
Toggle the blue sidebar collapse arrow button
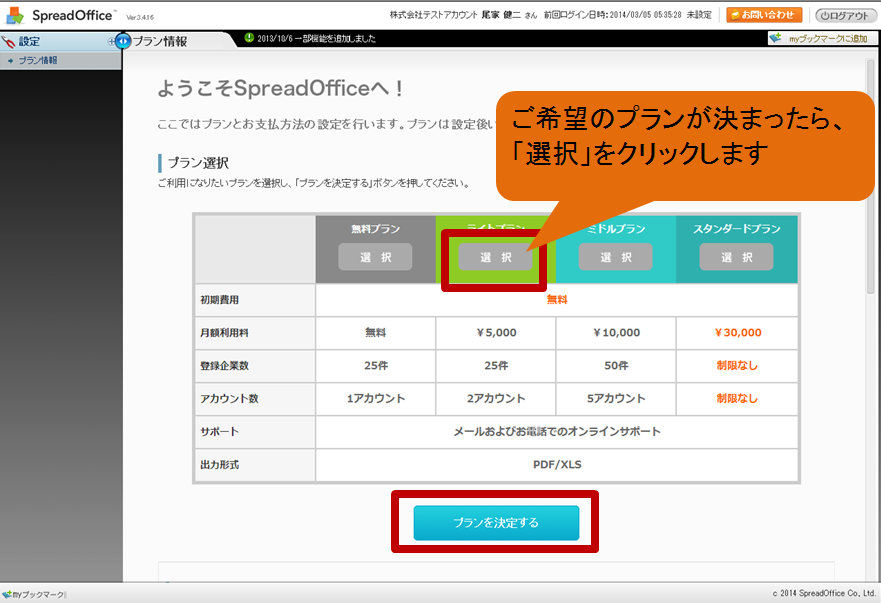pyautogui.click(x=122, y=41)
